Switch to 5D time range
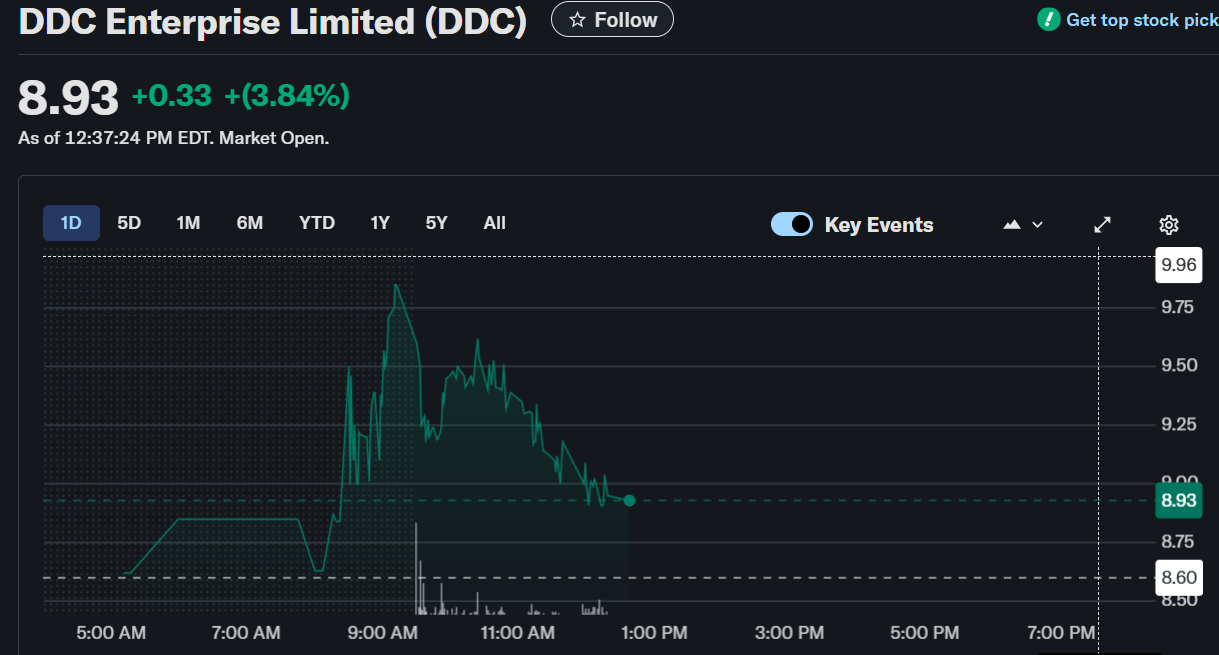1219x655 pixels. coord(129,223)
